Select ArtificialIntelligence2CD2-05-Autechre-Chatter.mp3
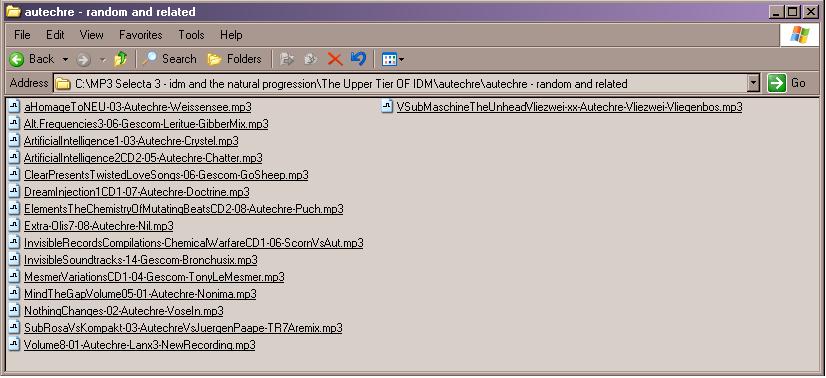This screenshot has height=378, width=826. pyautogui.click(x=143, y=158)
